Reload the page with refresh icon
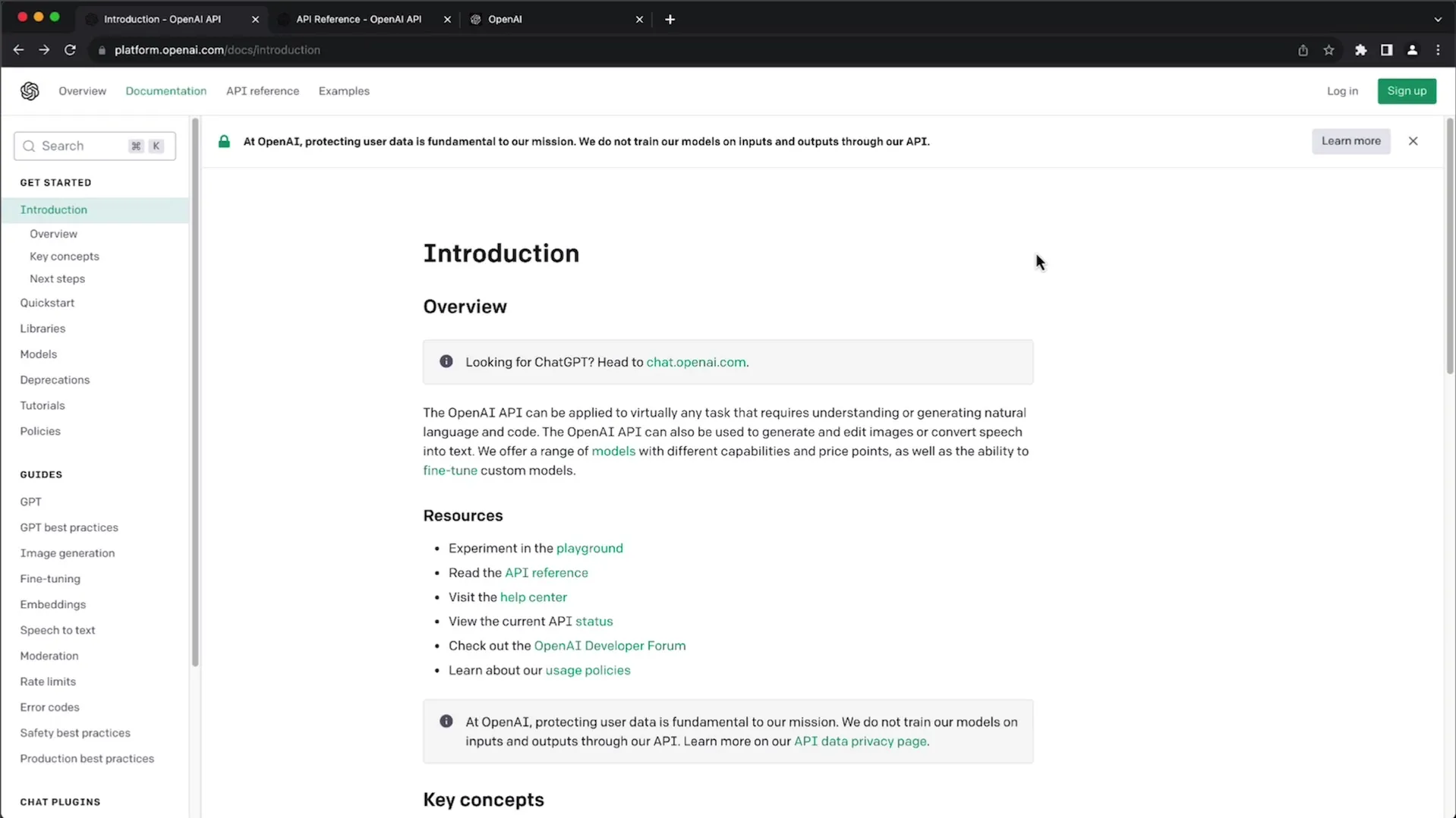The width and height of the screenshot is (1456, 818). pyautogui.click(x=70, y=50)
